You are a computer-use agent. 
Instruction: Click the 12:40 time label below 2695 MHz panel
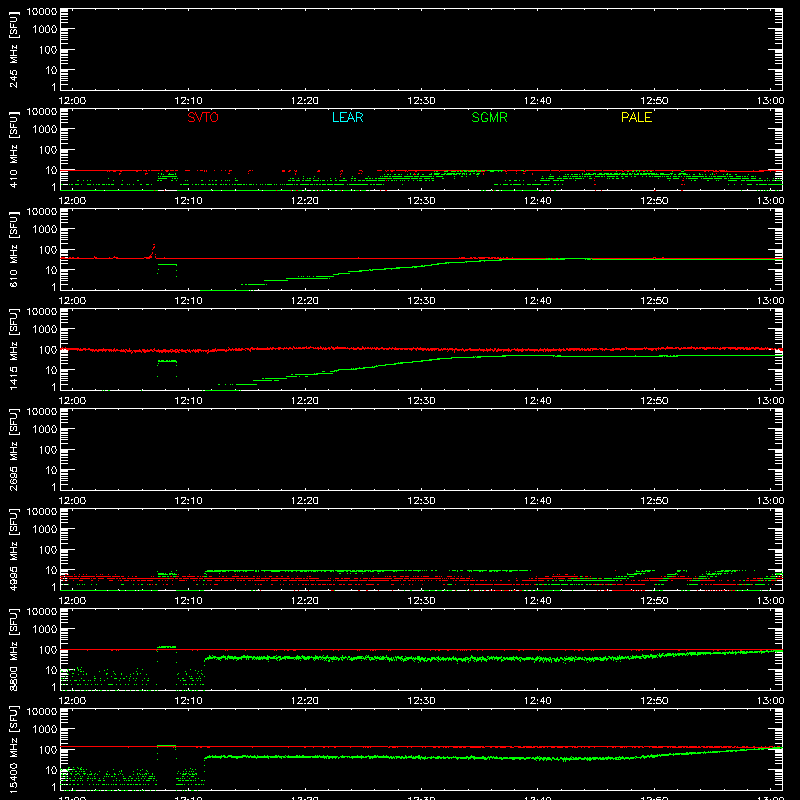(x=538, y=501)
